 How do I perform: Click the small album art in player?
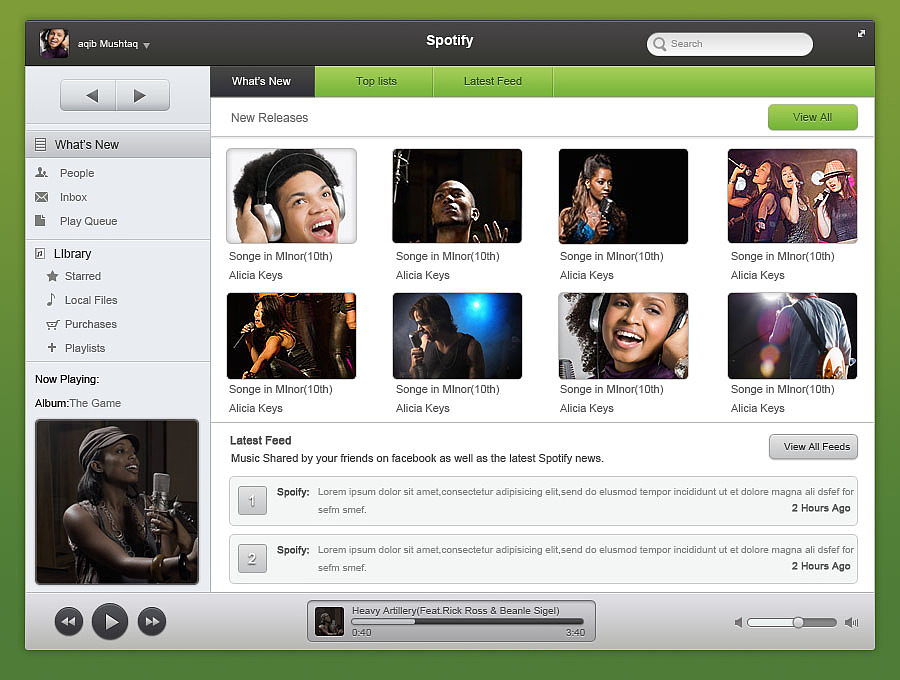(329, 621)
